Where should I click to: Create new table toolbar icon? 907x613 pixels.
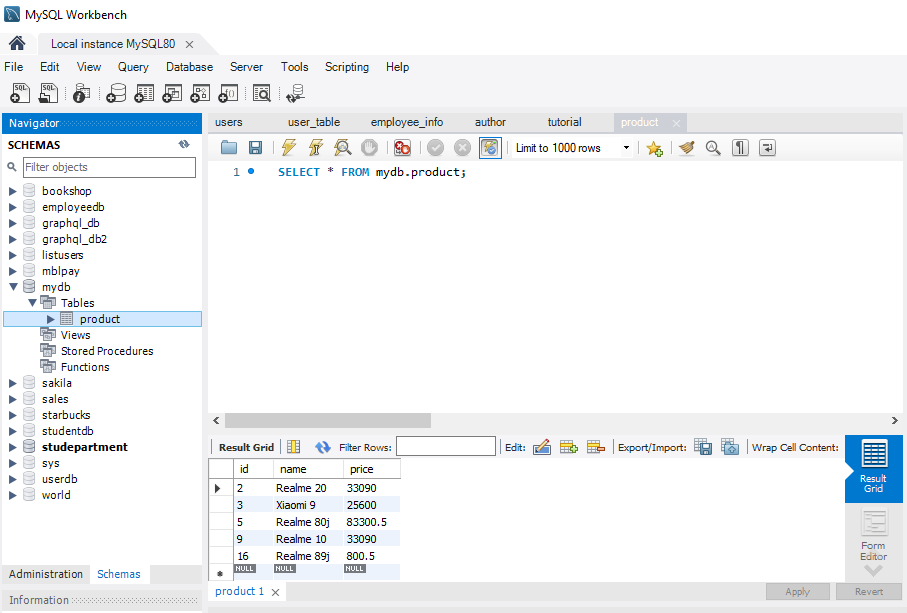pyautogui.click(x=144, y=93)
